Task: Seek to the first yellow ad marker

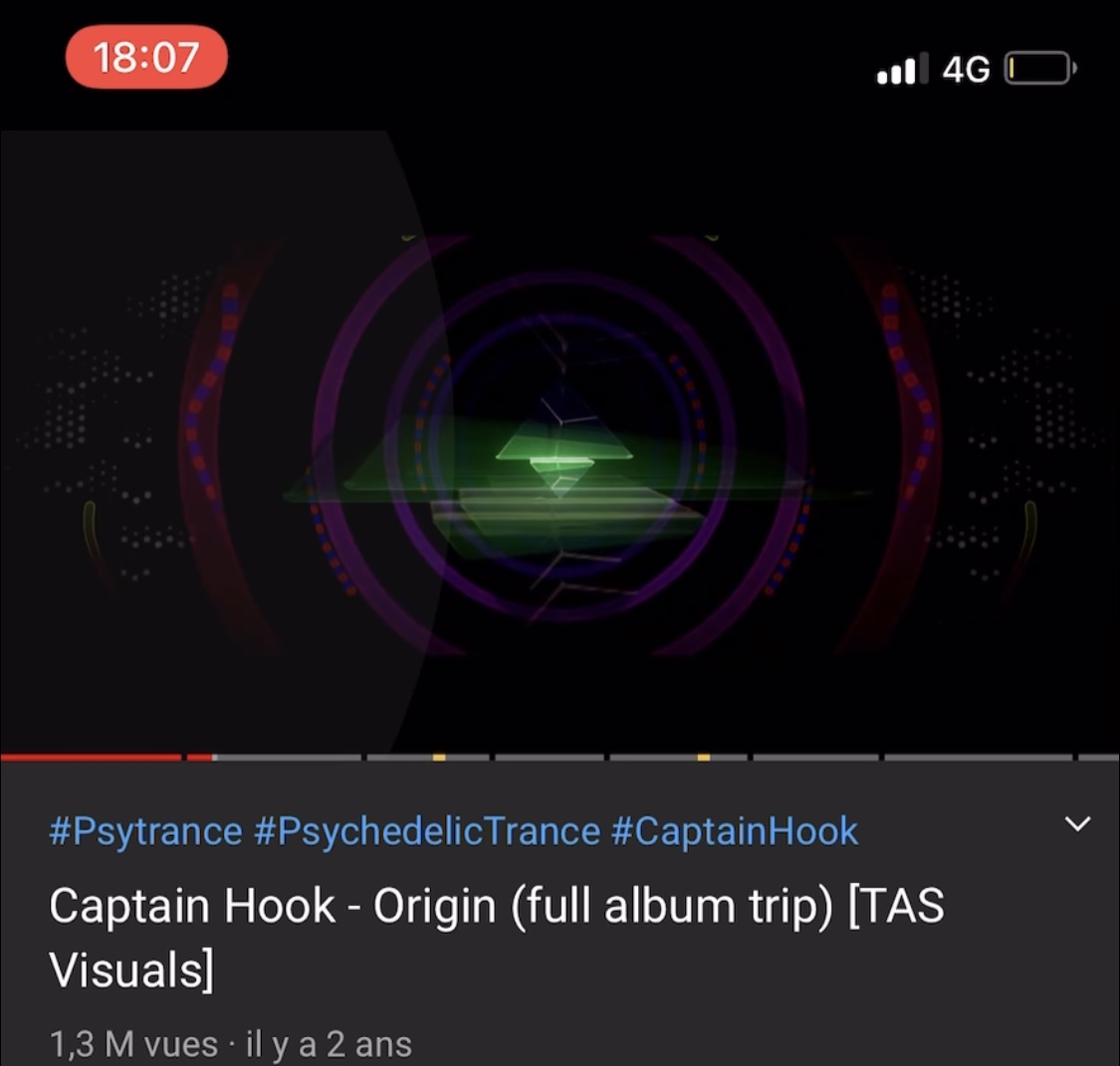Action: pyautogui.click(x=439, y=756)
